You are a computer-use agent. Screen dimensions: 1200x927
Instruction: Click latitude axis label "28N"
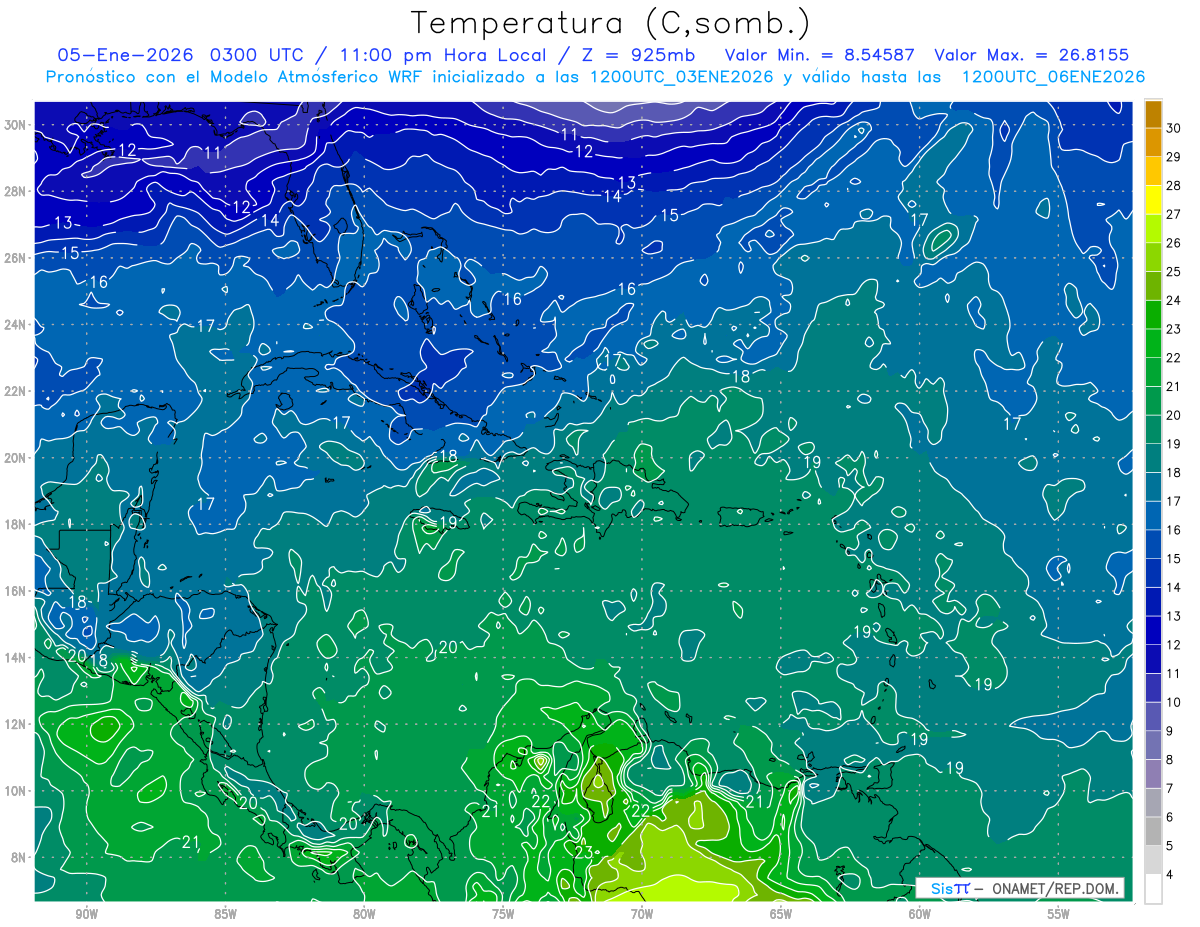point(16,191)
